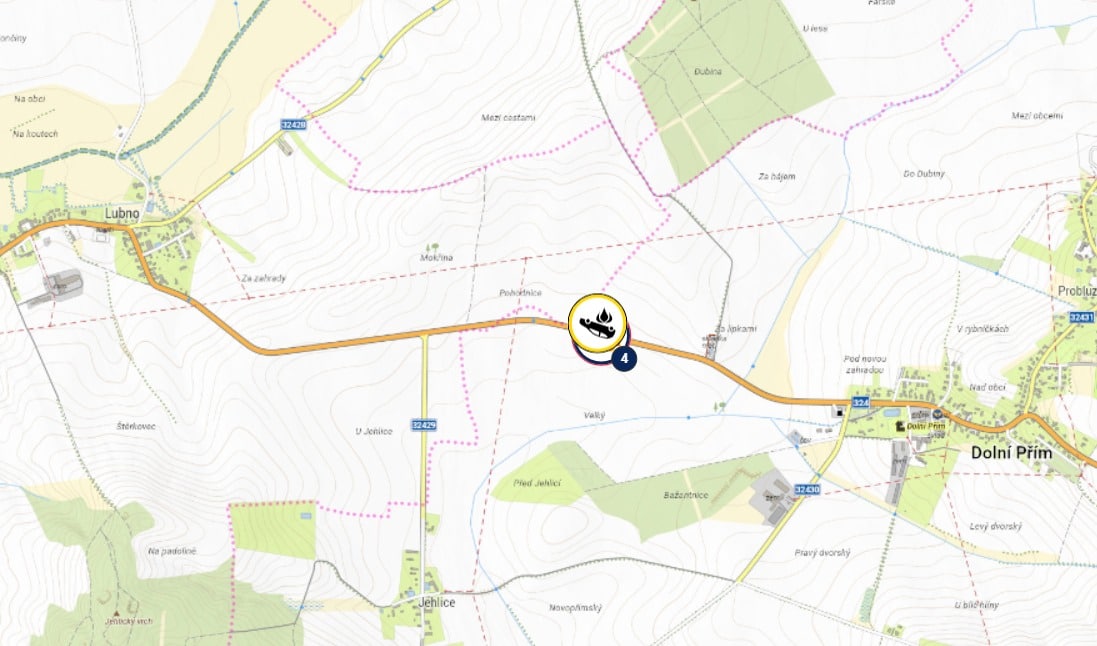Click the 32430 road number shield

tap(807, 489)
